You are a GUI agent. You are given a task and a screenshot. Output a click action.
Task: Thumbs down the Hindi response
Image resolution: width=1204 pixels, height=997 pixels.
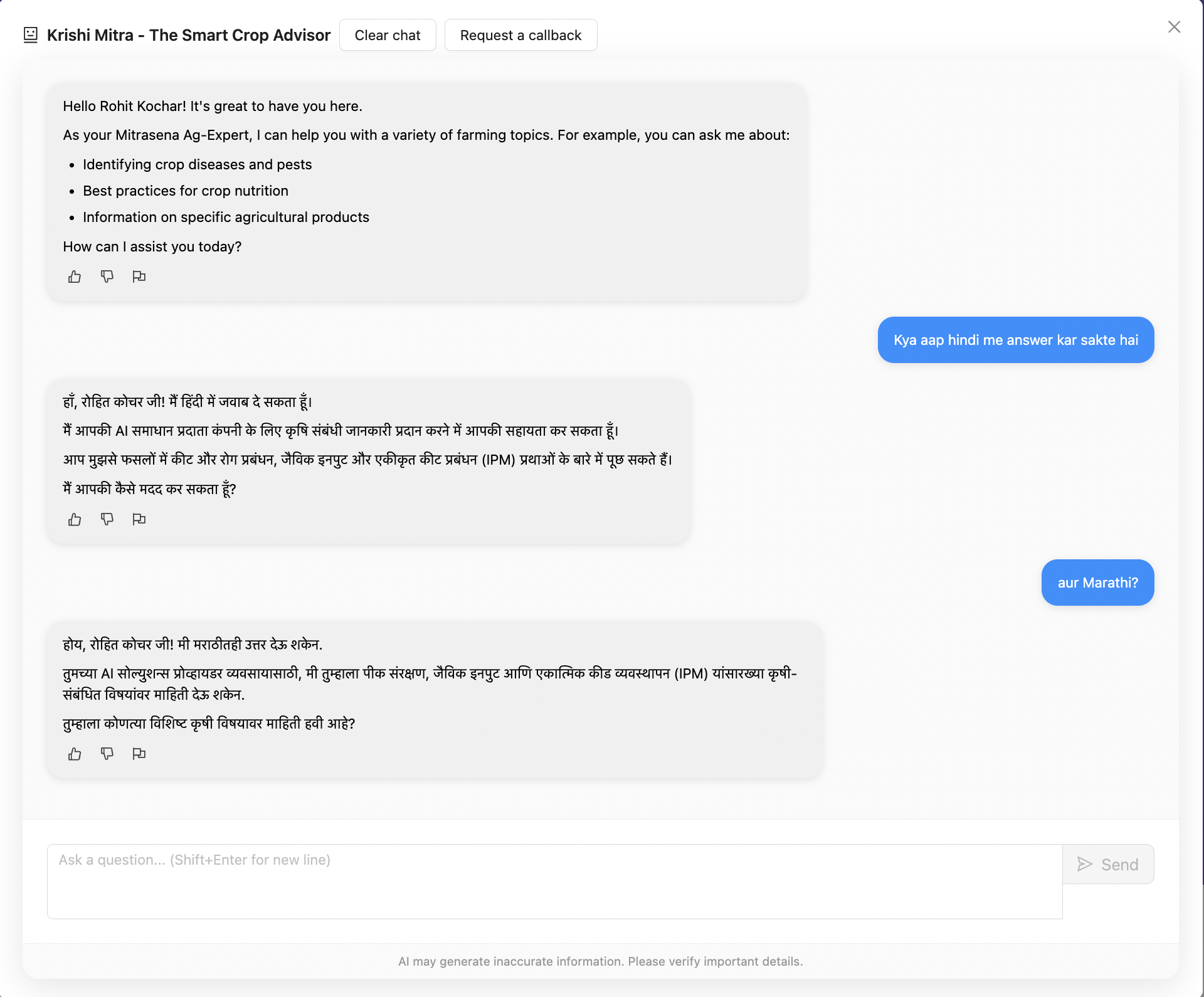(x=107, y=519)
